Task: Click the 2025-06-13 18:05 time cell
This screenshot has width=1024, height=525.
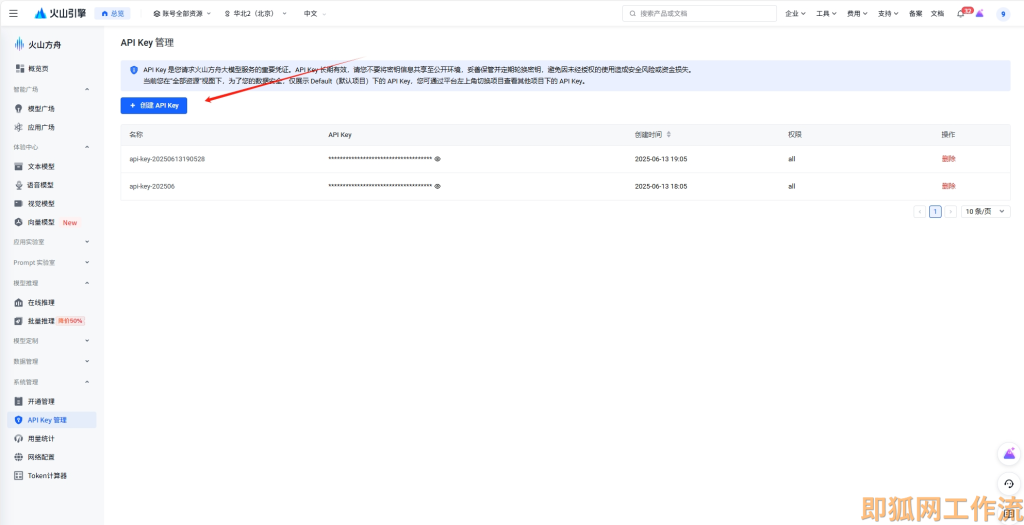Action: tap(661, 186)
